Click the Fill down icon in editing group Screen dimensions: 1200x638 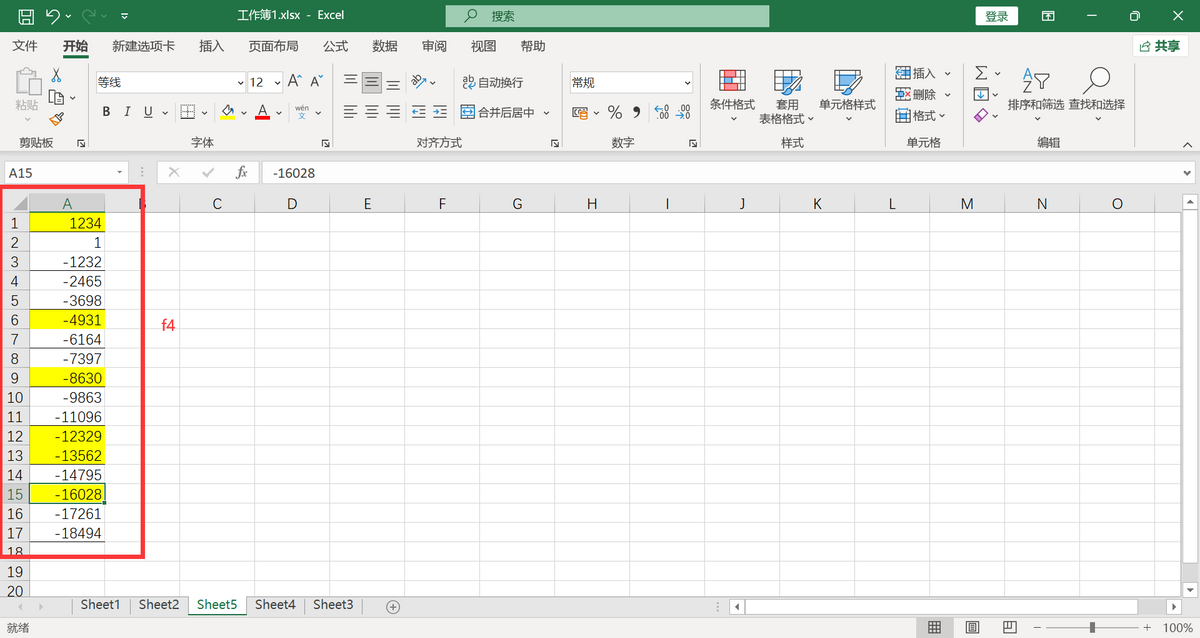(981, 94)
